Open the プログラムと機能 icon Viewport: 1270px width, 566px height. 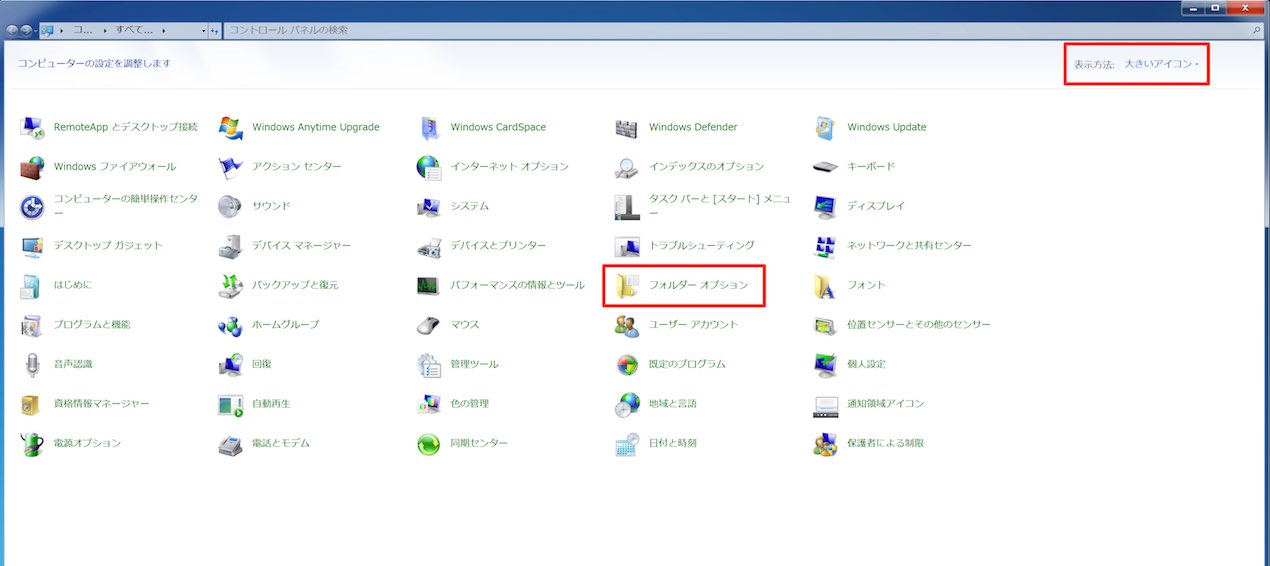tap(32, 325)
